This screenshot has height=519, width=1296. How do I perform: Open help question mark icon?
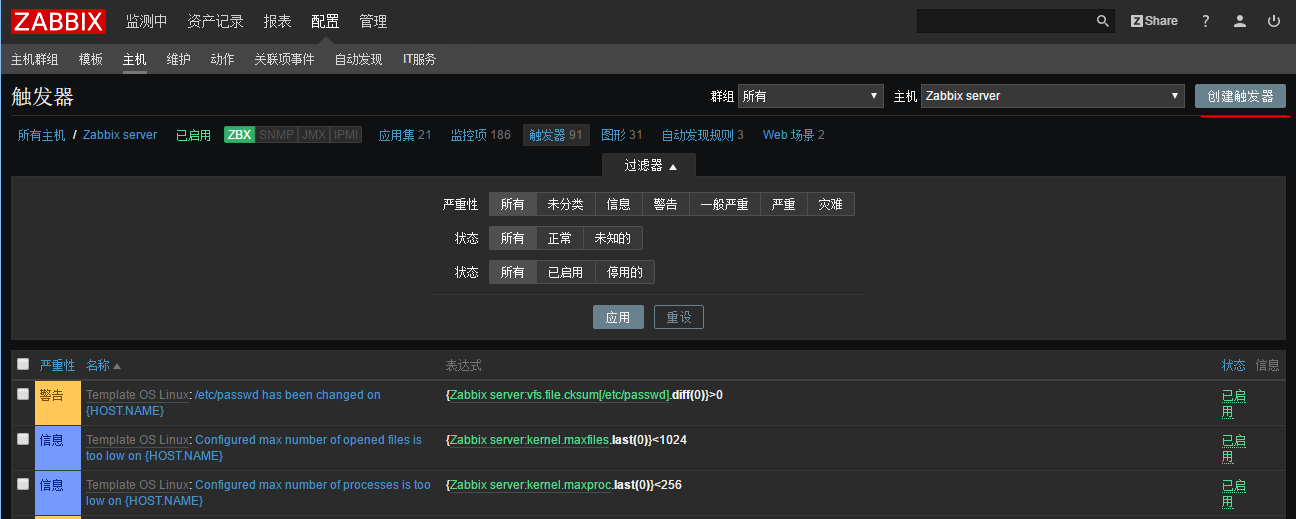pyautogui.click(x=1206, y=21)
